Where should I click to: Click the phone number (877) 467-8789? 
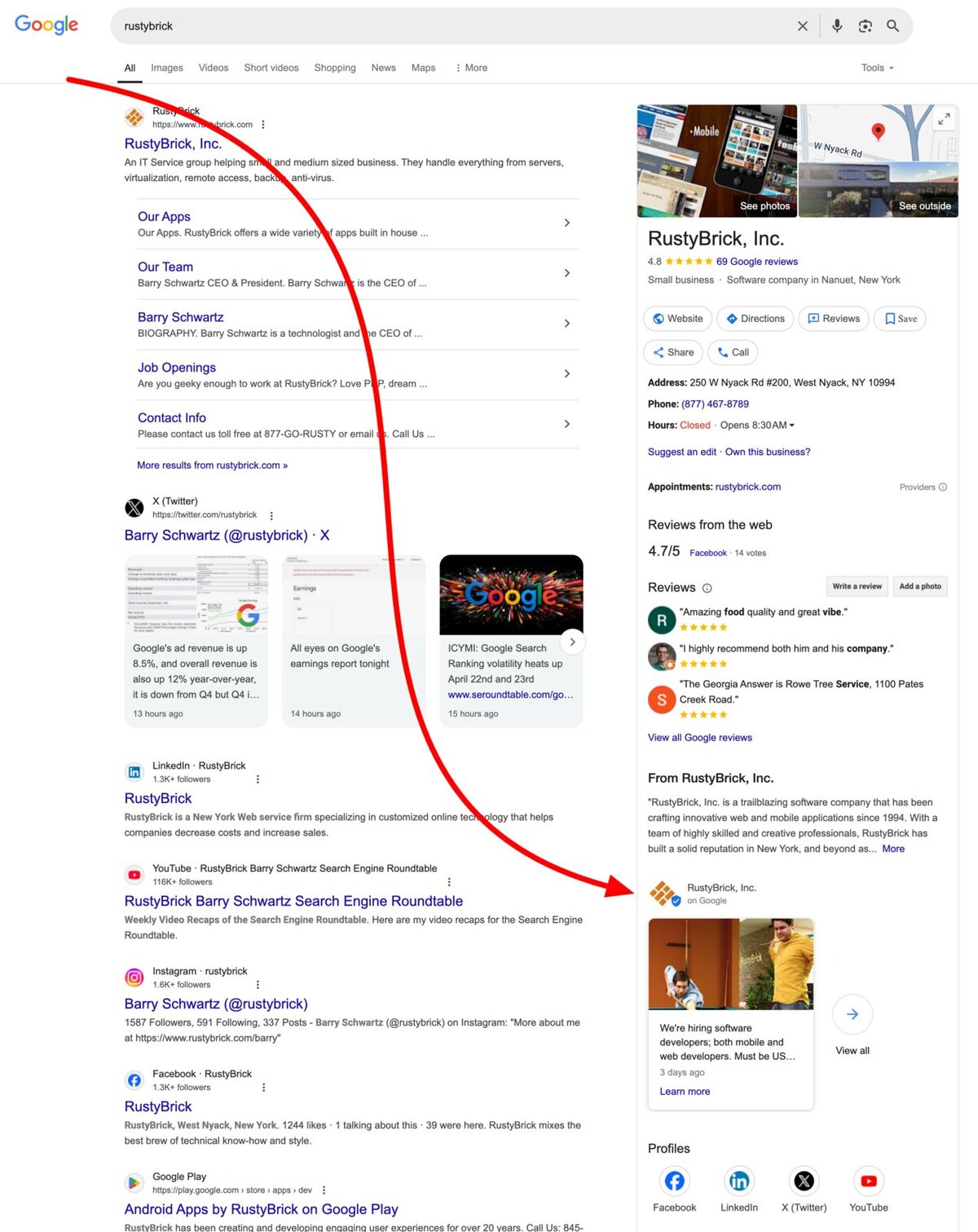point(715,404)
